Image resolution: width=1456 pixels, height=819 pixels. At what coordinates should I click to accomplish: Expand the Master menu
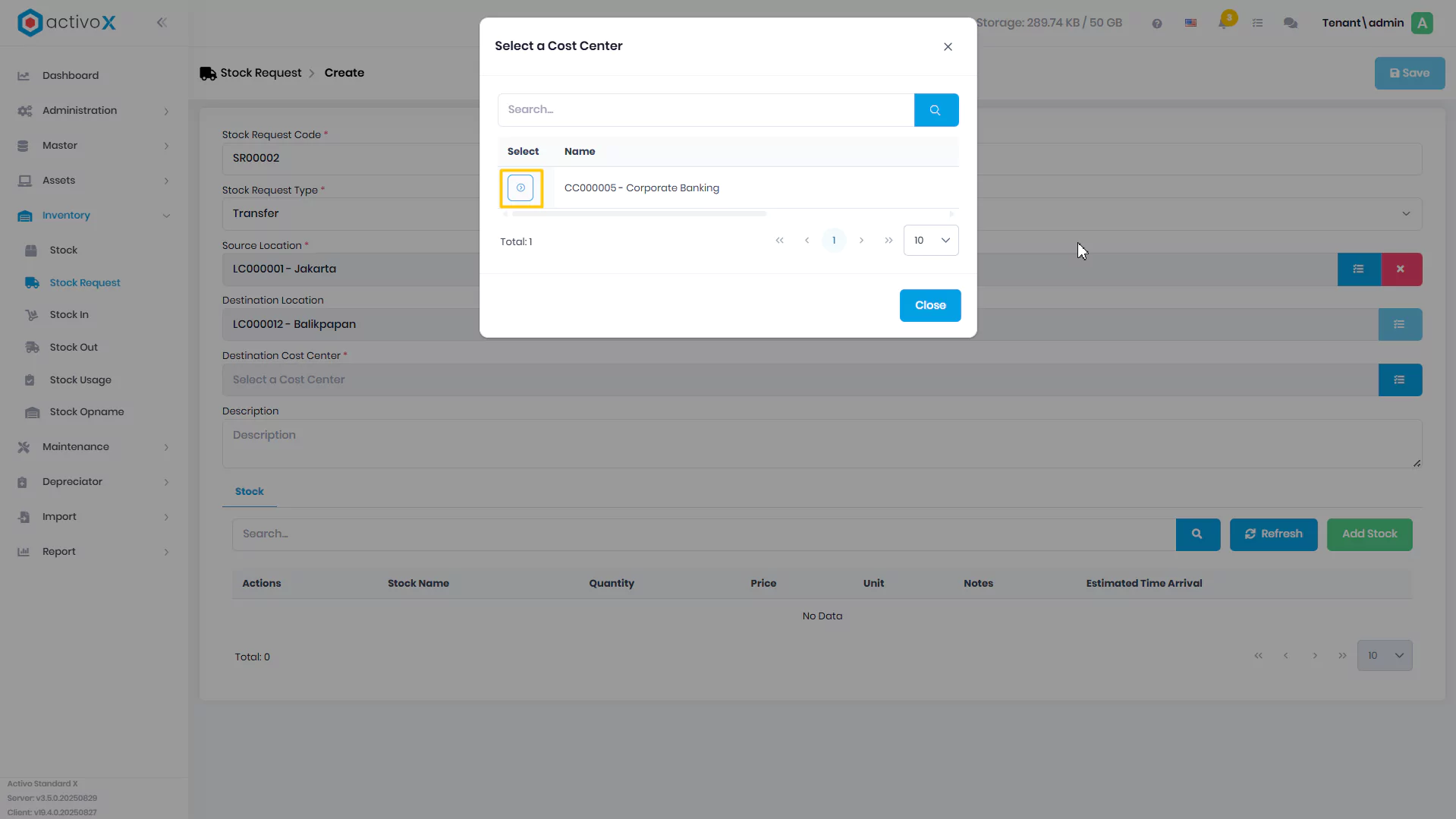pyautogui.click(x=94, y=146)
